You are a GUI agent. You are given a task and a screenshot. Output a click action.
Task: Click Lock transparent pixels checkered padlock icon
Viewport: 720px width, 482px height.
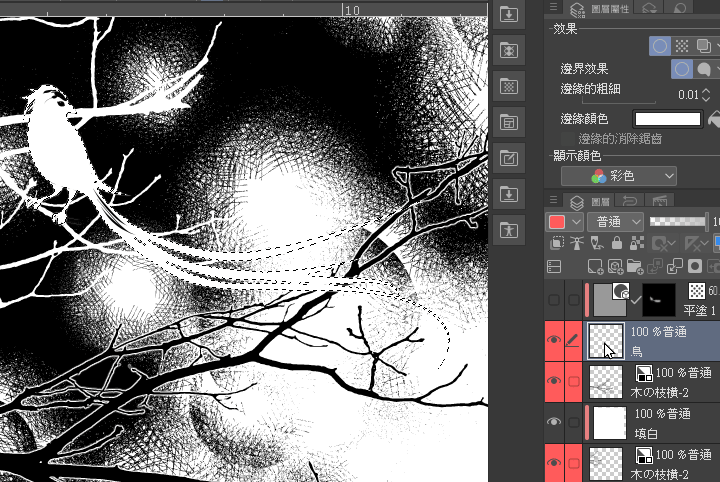[x=636, y=243]
